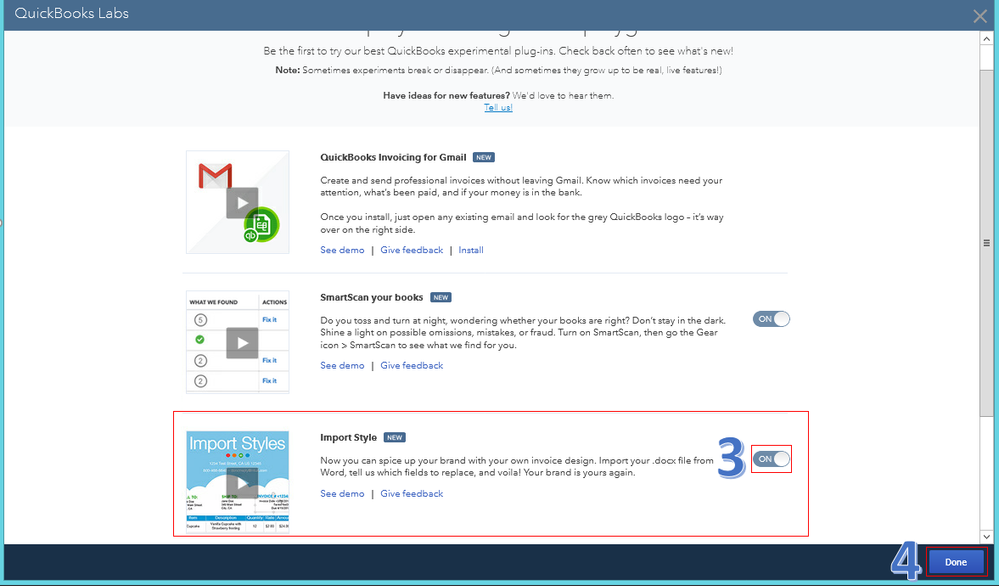Click the scrollbar down arrow
Viewport: 999px width, 586px height.
[x=986, y=536]
